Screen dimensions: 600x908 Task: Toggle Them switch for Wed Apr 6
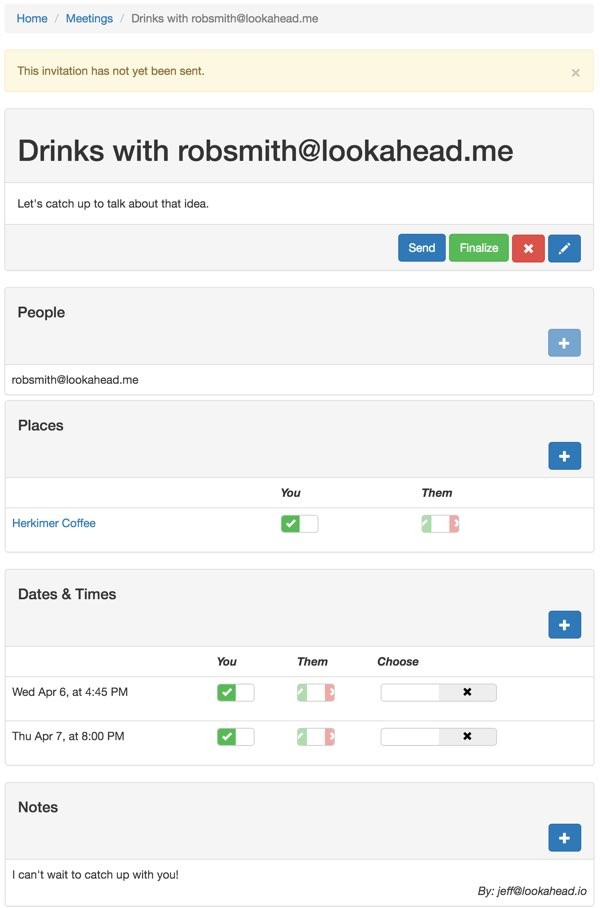pyautogui.click(x=316, y=693)
